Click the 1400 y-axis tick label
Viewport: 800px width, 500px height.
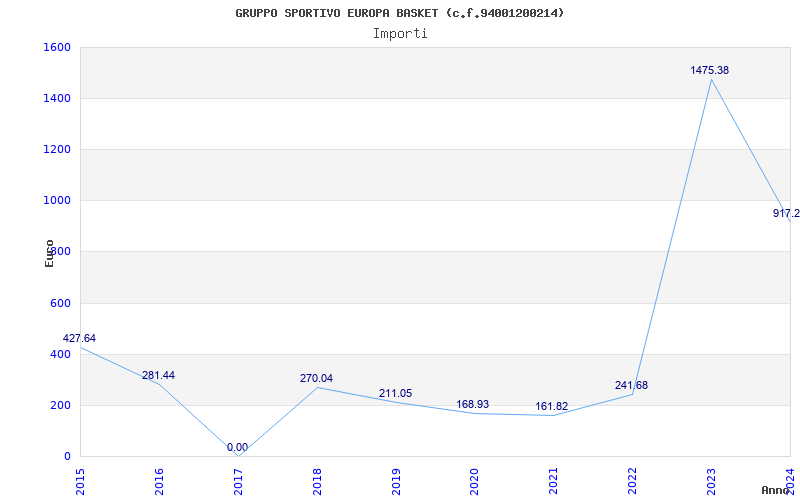click(x=57, y=98)
